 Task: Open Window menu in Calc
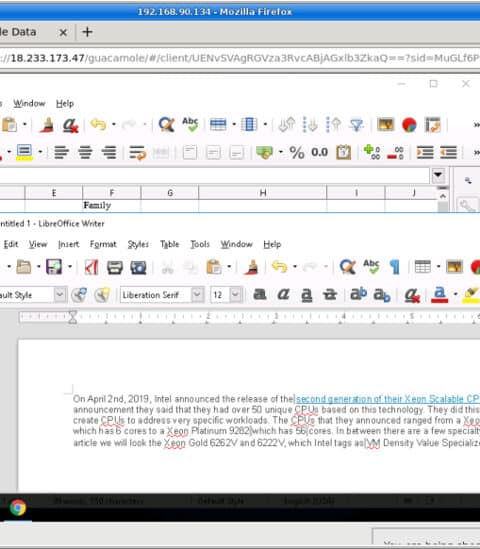coord(29,103)
